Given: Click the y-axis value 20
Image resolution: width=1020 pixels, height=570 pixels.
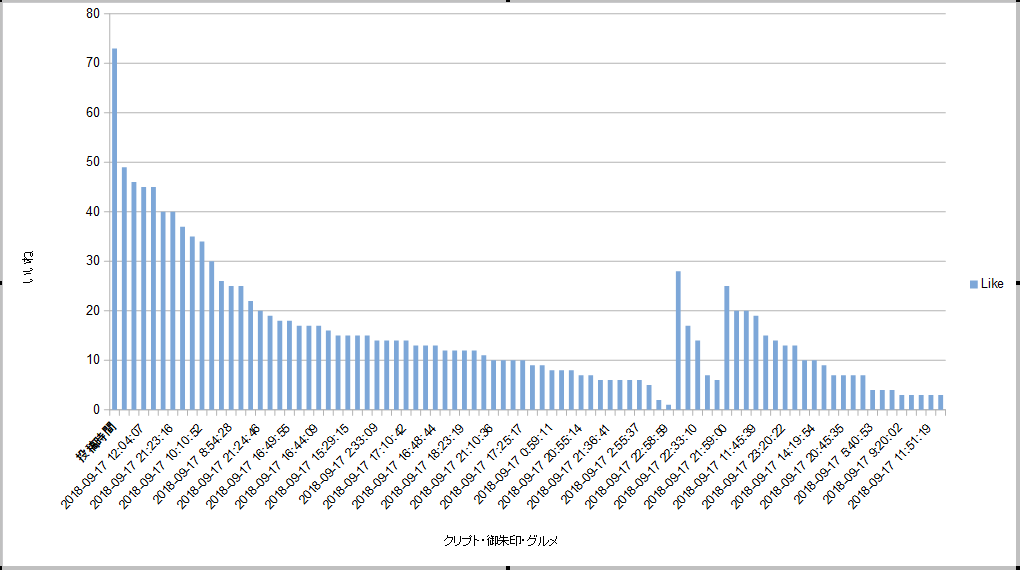Looking at the screenshot, I should (92, 311).
